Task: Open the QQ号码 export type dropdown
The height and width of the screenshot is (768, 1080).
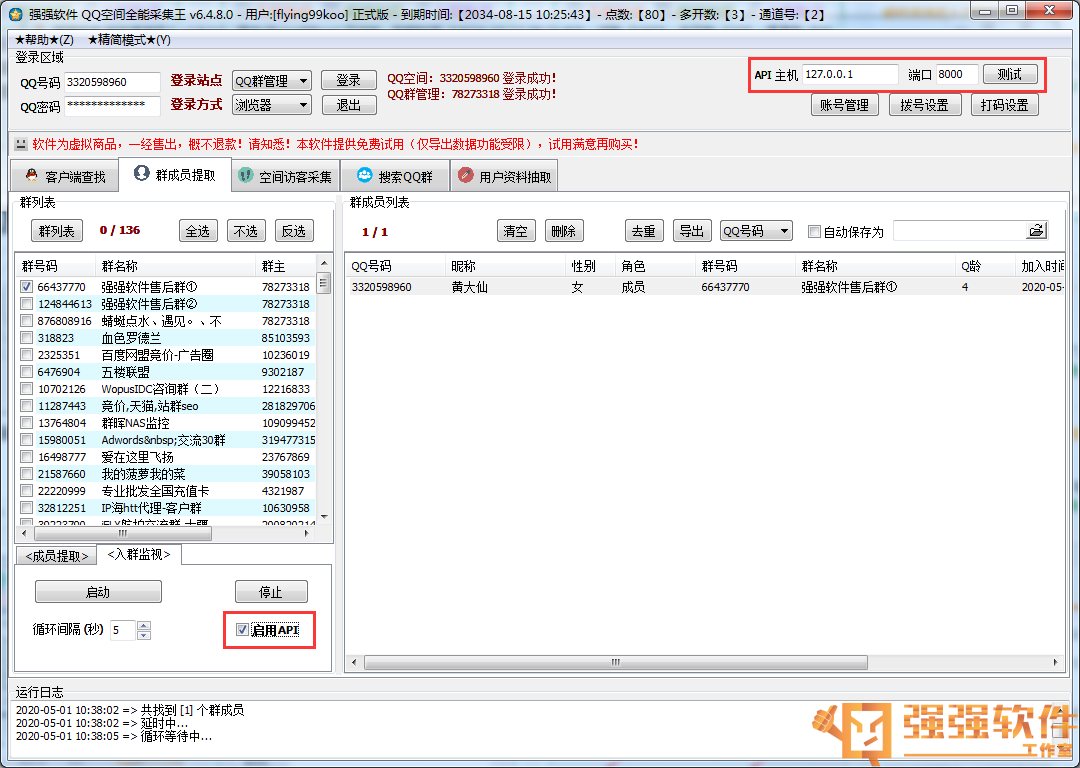Action: (756, 231)
